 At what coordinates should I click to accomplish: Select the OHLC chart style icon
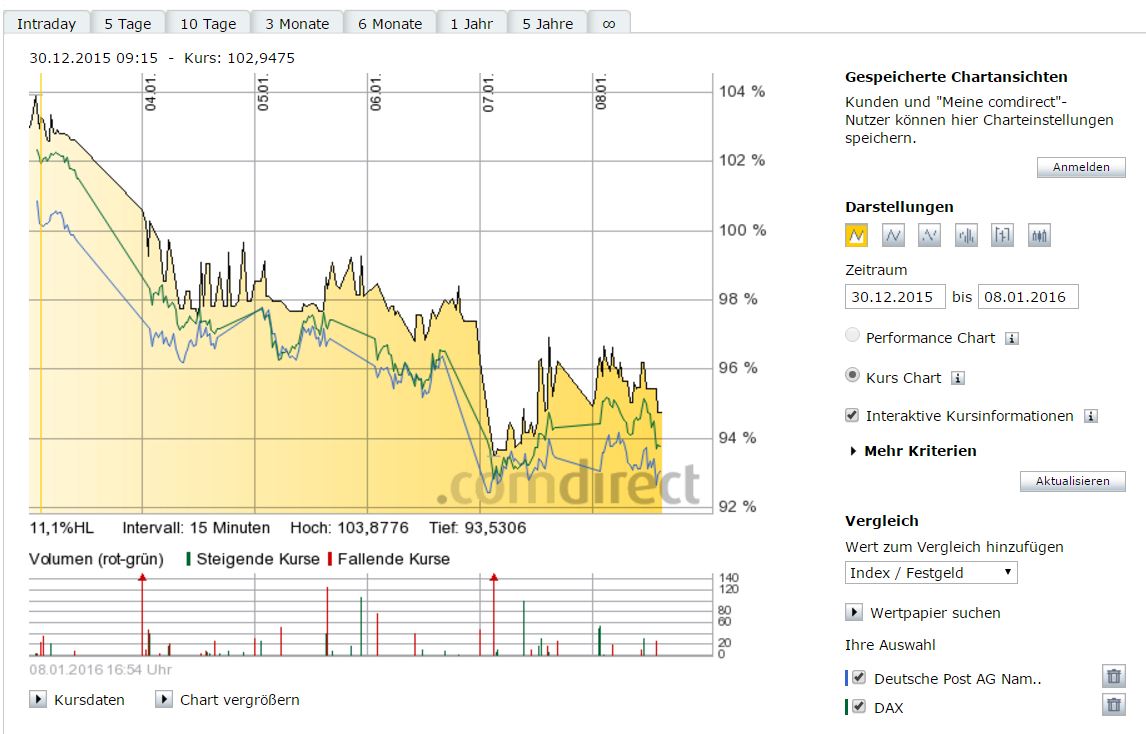[x=1002, y=235]
